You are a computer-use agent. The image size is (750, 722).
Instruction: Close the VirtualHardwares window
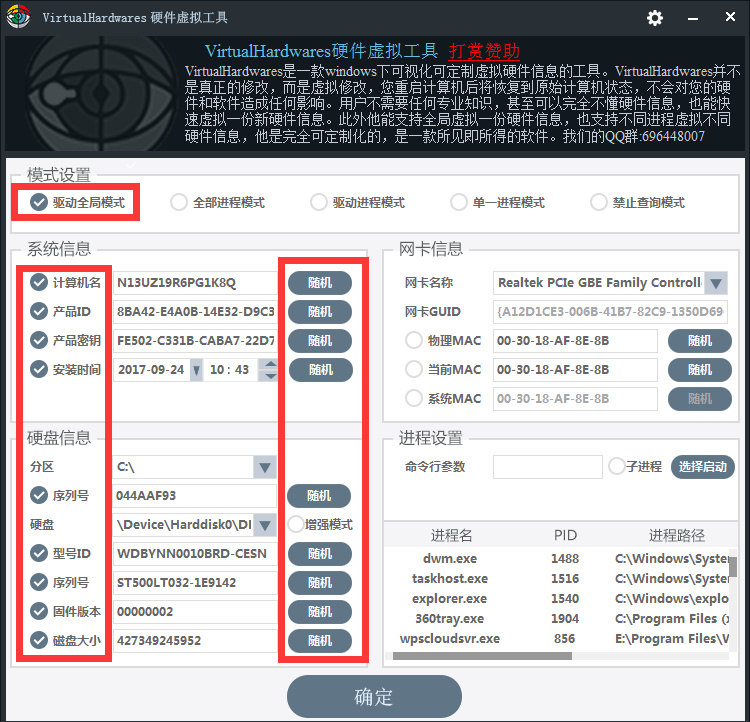[730, 17]
